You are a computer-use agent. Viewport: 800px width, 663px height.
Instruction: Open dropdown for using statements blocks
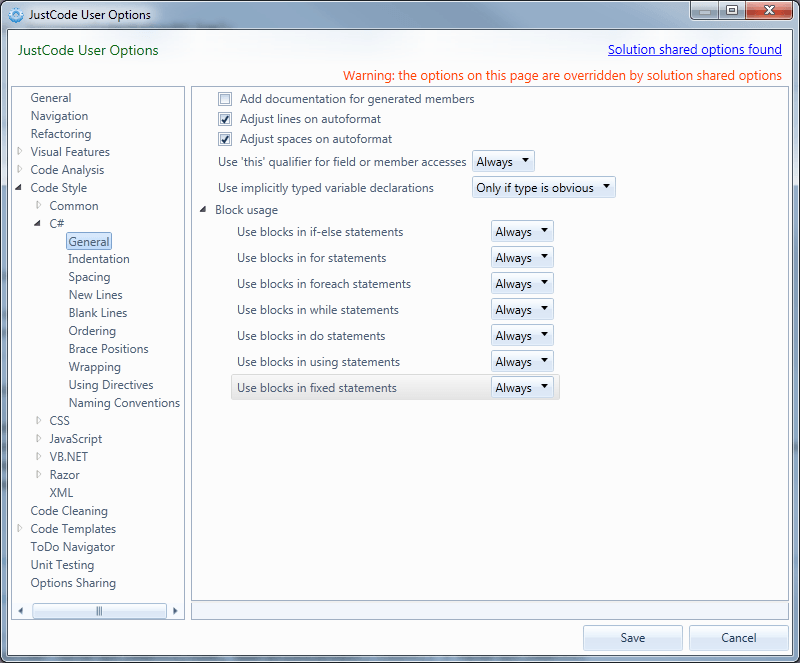[522, 361]
